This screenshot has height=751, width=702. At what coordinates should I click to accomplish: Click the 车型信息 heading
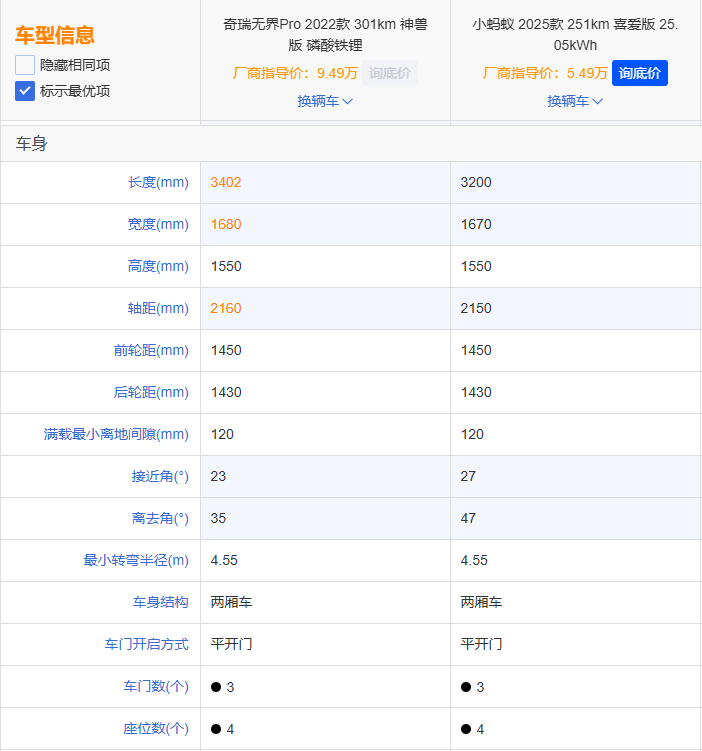coord(55,35)
